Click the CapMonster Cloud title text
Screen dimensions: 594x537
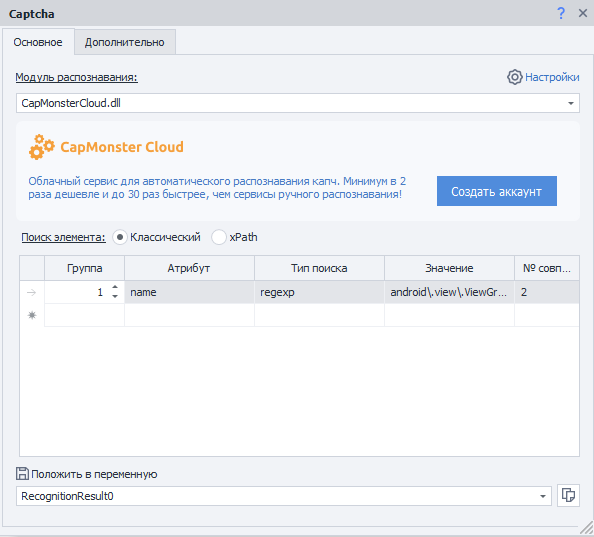coord(122,147)
